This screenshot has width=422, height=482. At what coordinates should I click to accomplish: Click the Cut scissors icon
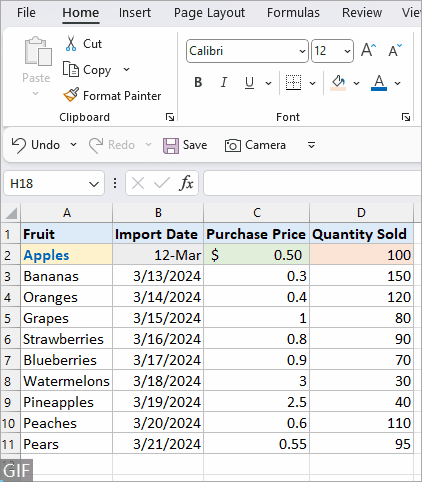click(71, 44)
